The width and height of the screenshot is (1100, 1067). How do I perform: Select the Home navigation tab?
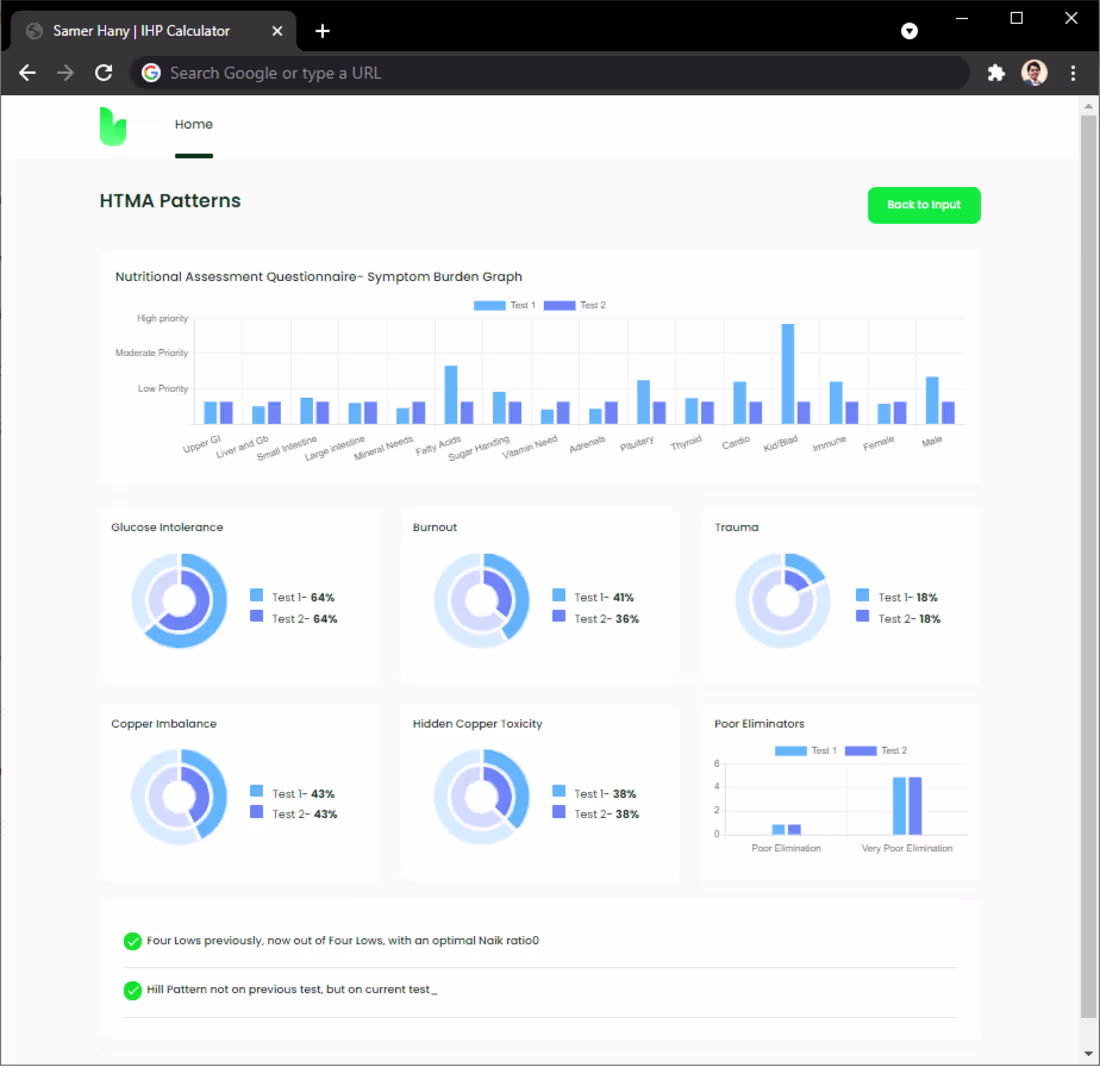(193, 124)
